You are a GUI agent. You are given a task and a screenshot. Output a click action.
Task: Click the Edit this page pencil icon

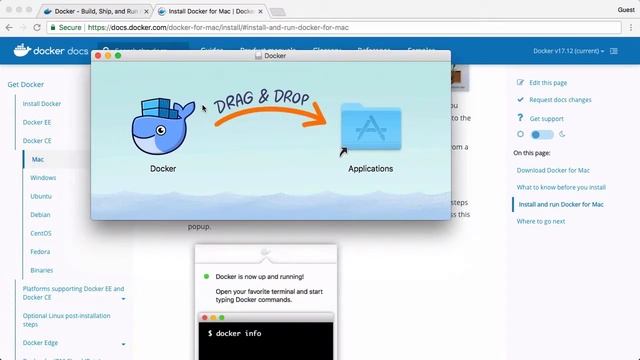(520, 82)
